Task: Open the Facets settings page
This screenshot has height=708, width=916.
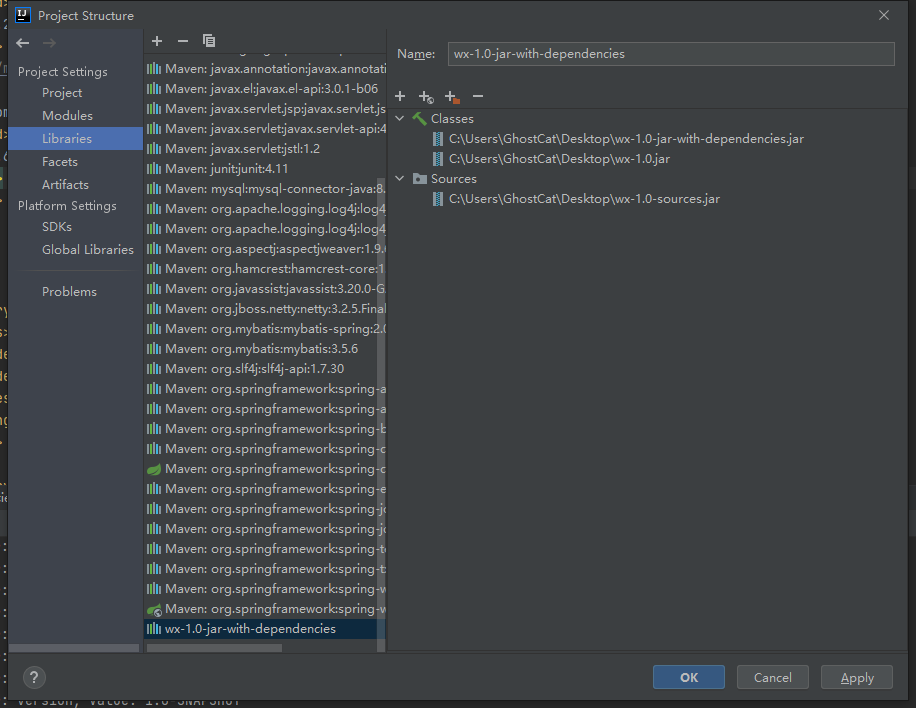Action: tap(60, 162)
